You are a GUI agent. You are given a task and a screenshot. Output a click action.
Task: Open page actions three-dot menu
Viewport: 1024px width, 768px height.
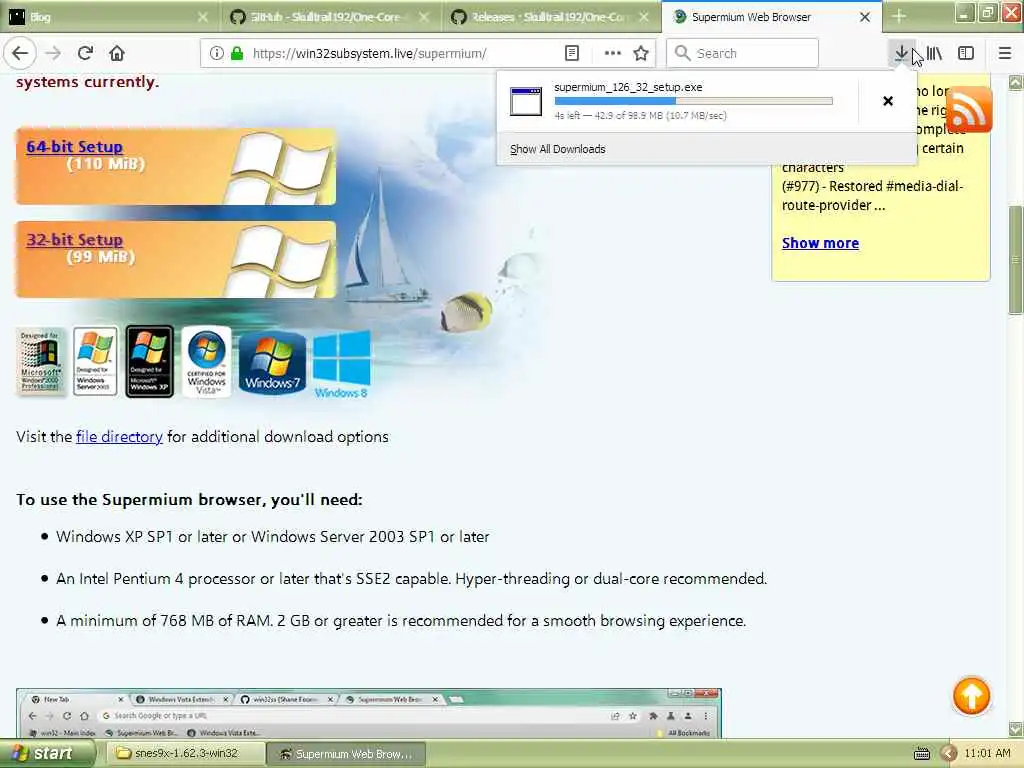[613, 54]
